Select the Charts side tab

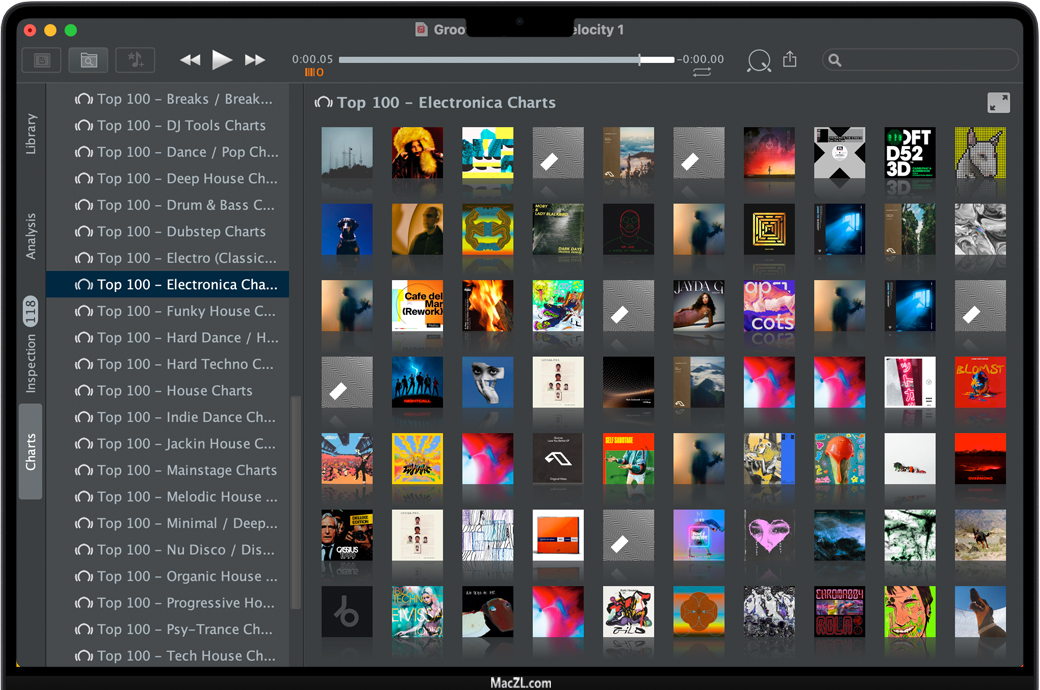coord(31,452)
